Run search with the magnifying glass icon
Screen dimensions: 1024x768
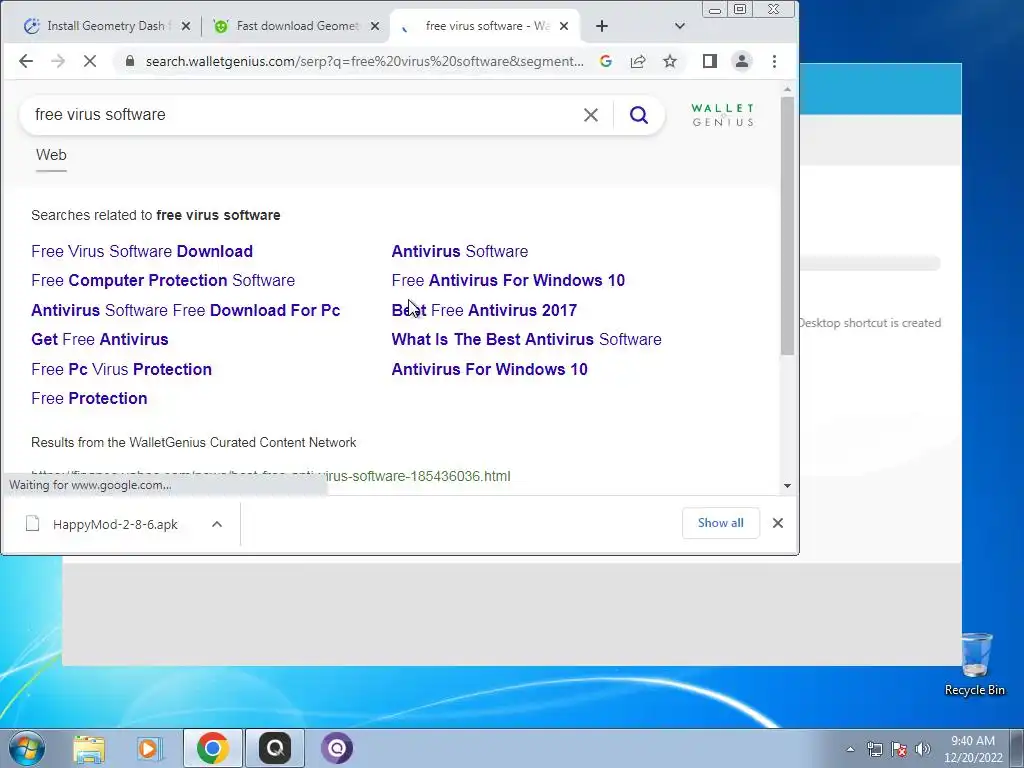point(639,115)
